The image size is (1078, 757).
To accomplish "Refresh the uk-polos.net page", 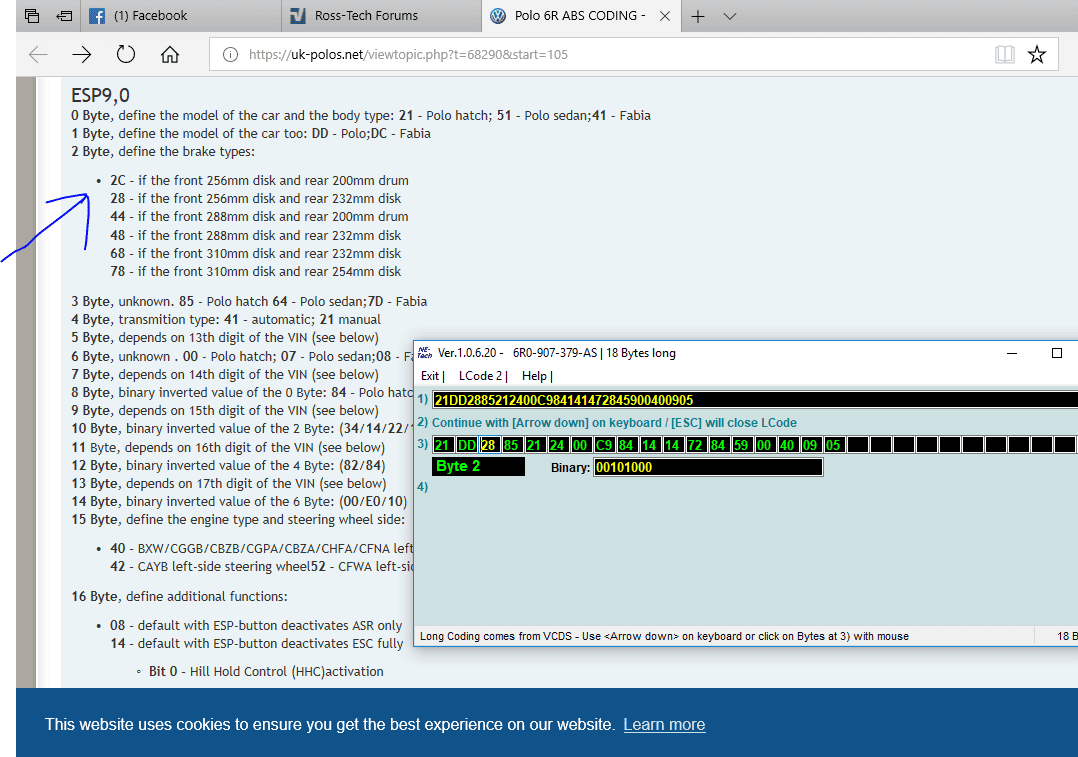I will (x=126, y=54).
